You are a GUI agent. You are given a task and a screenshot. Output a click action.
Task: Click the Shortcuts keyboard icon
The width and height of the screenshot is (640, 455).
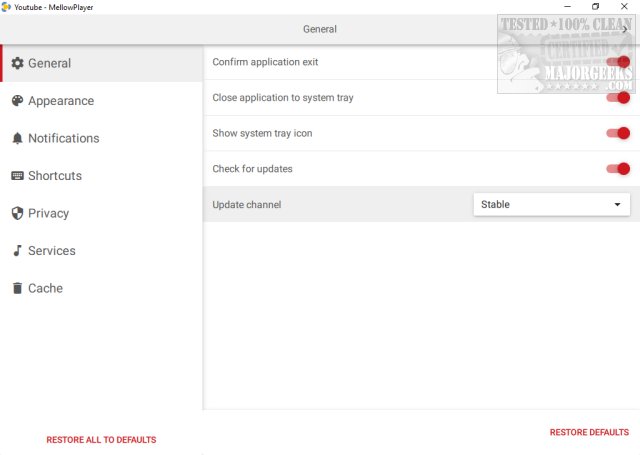[x=17, y=176]
